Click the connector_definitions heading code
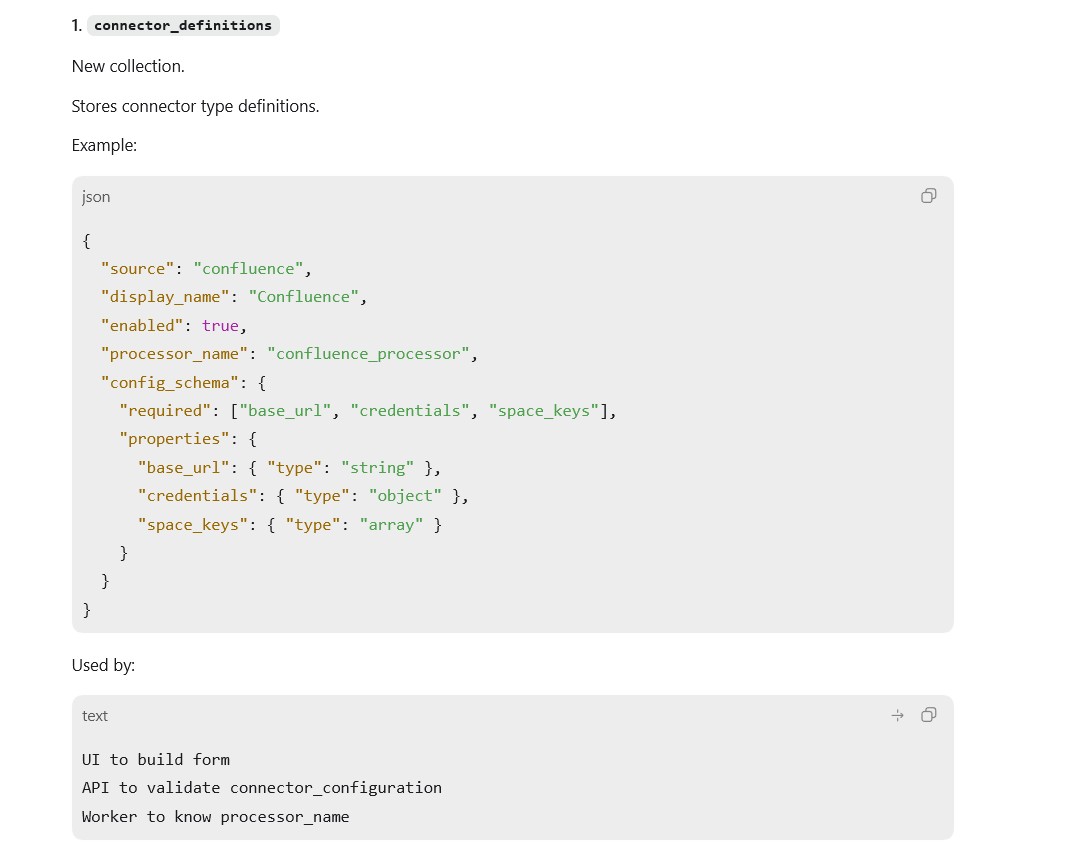The height and width of the screenshot is (853, 1087). tap(183, 26)
